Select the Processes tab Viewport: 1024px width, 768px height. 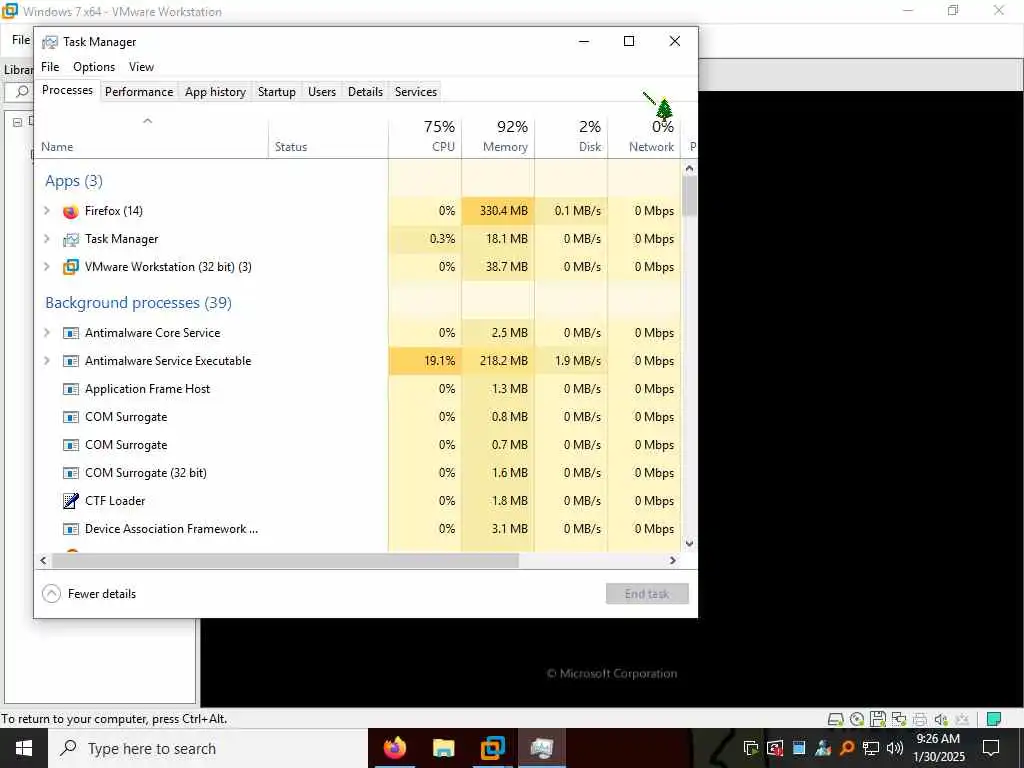click(67, 90)
